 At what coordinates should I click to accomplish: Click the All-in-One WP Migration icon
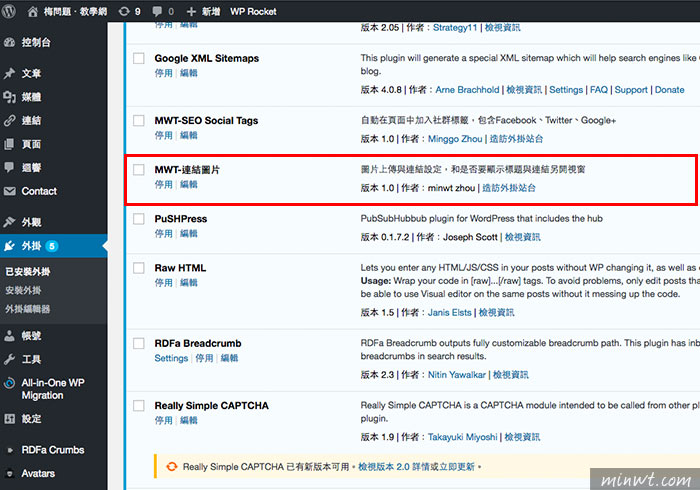[x=9, y=383]
